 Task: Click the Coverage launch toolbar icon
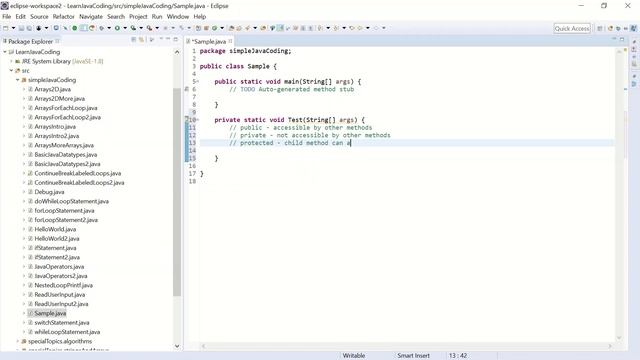[x=133, y=28]
